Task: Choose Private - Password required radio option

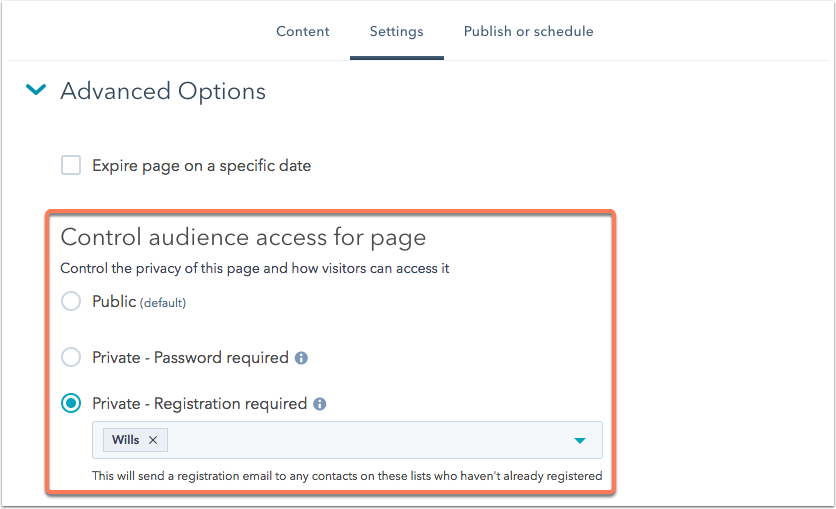Action: point(71,357)
